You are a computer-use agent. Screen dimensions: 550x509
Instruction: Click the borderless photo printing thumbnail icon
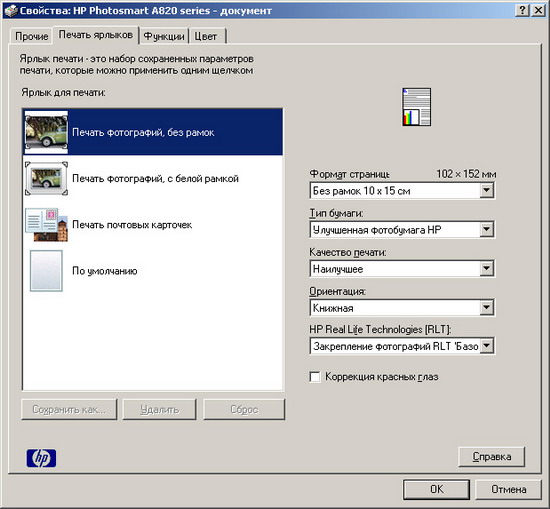pyautogui.click(x=46, y=132)
